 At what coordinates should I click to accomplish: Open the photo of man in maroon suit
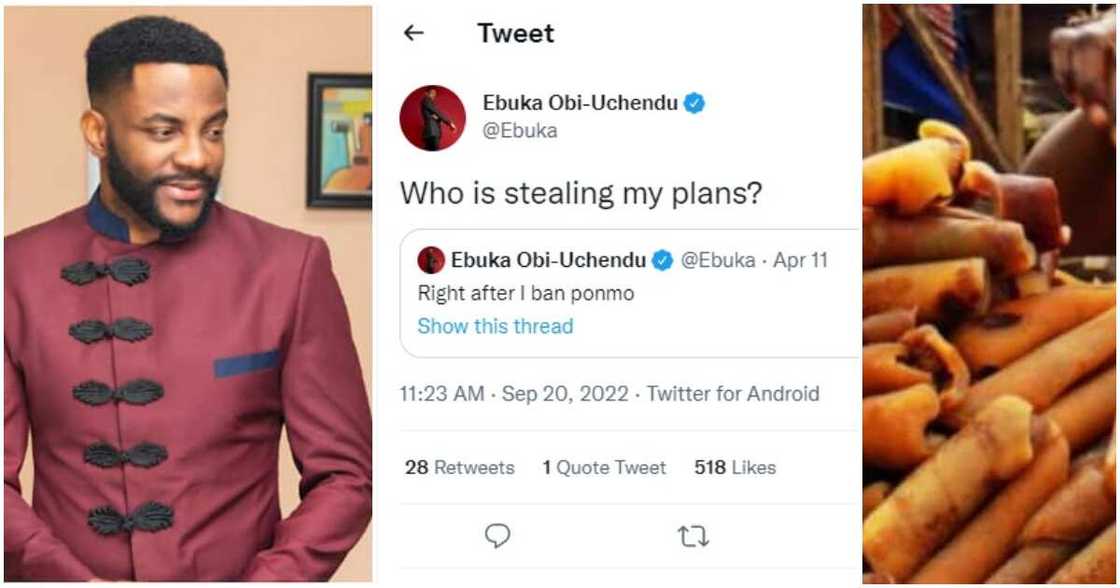[188, 294]
